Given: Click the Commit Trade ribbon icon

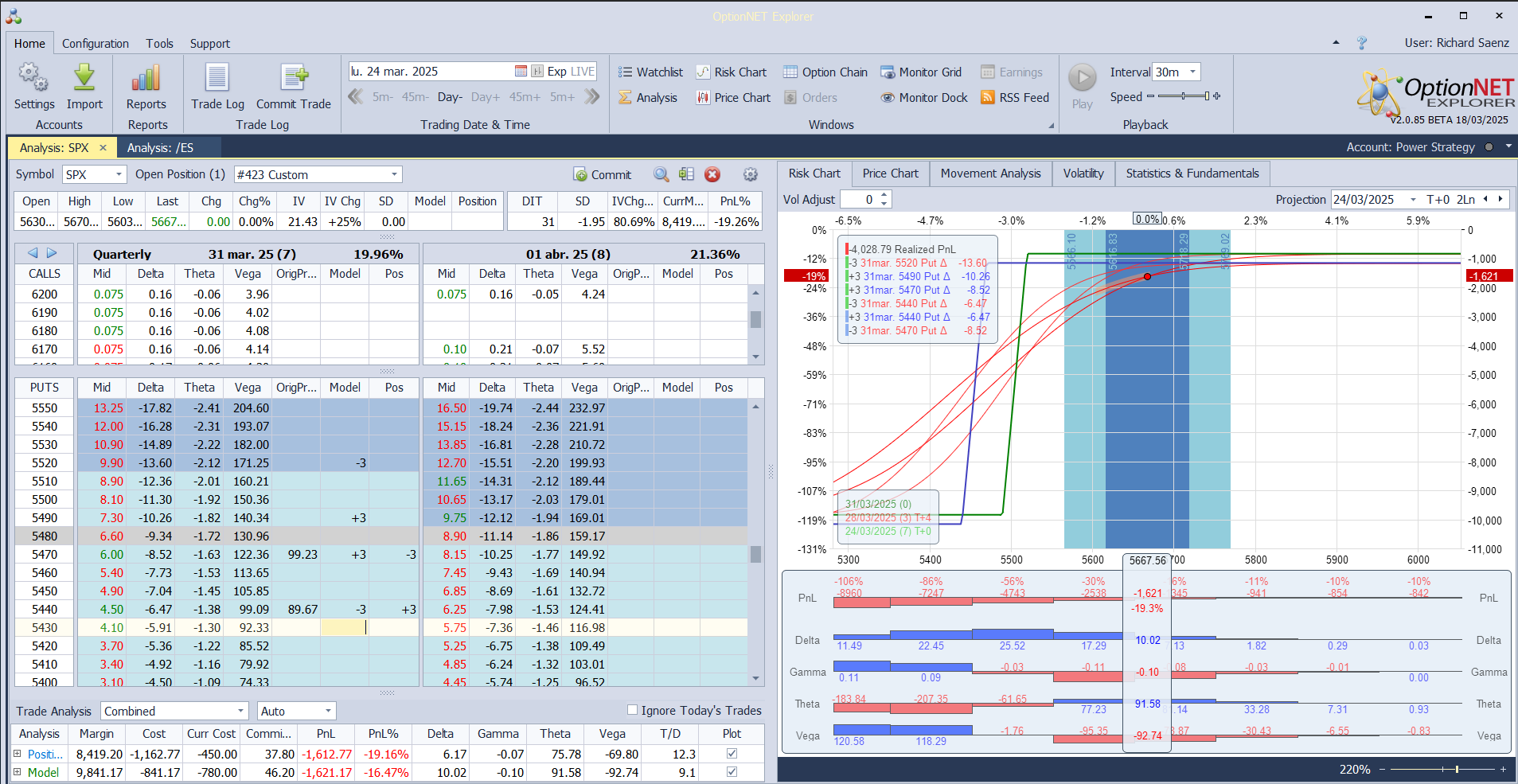Looking at the screenshot, I should pos(294,77).
